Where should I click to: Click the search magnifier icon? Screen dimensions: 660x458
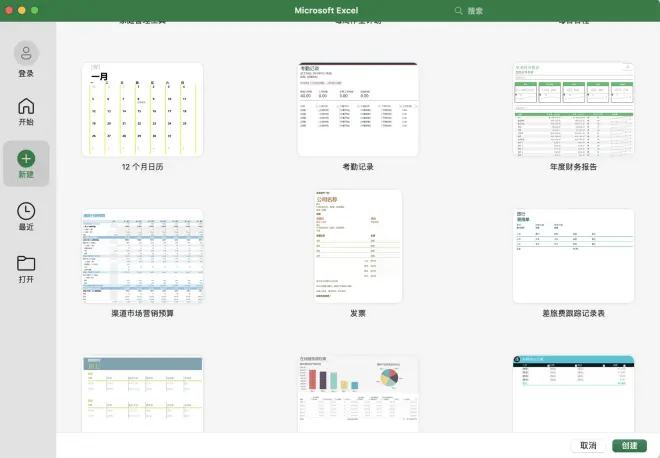458,11
